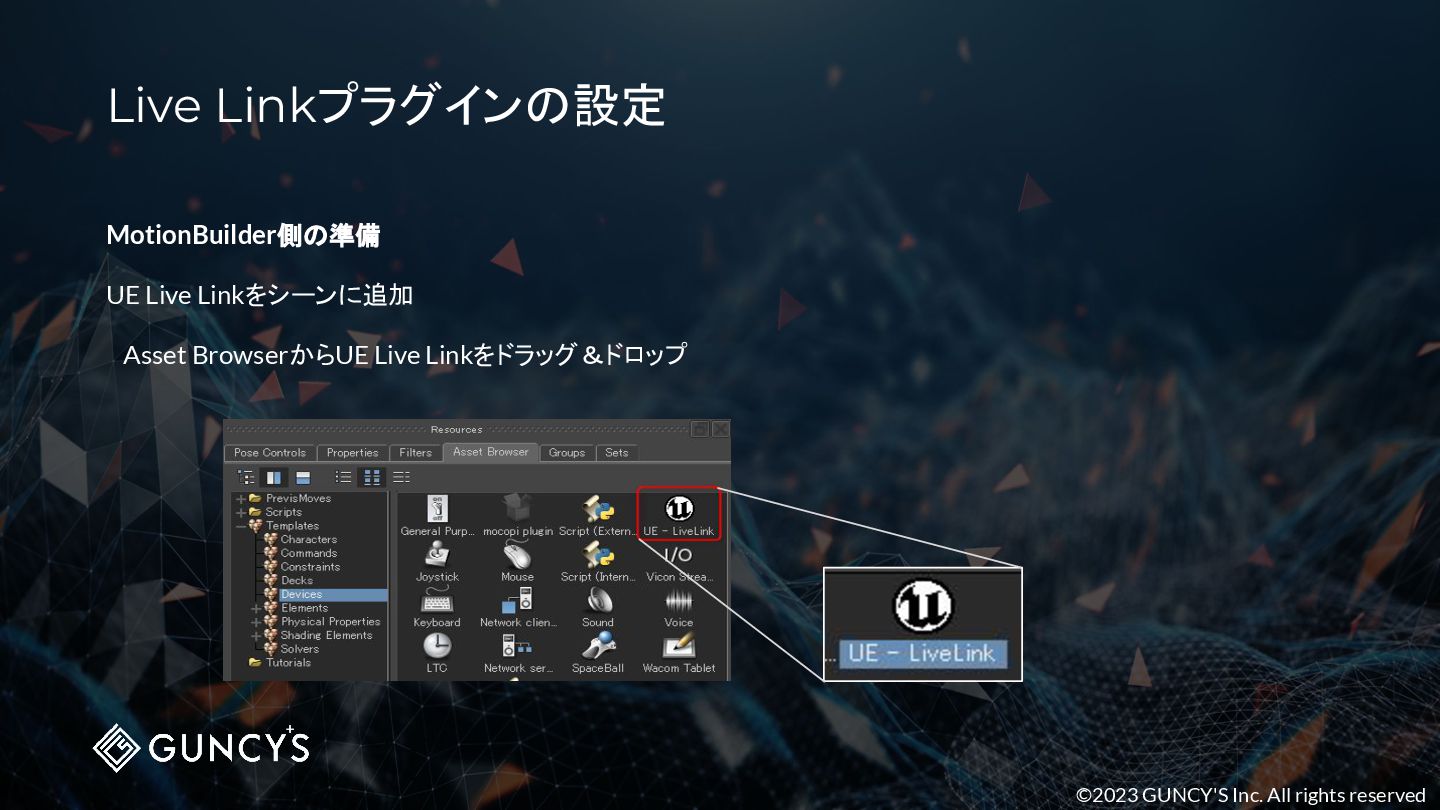Switch asset view to details mode

(x=401, y=478)
